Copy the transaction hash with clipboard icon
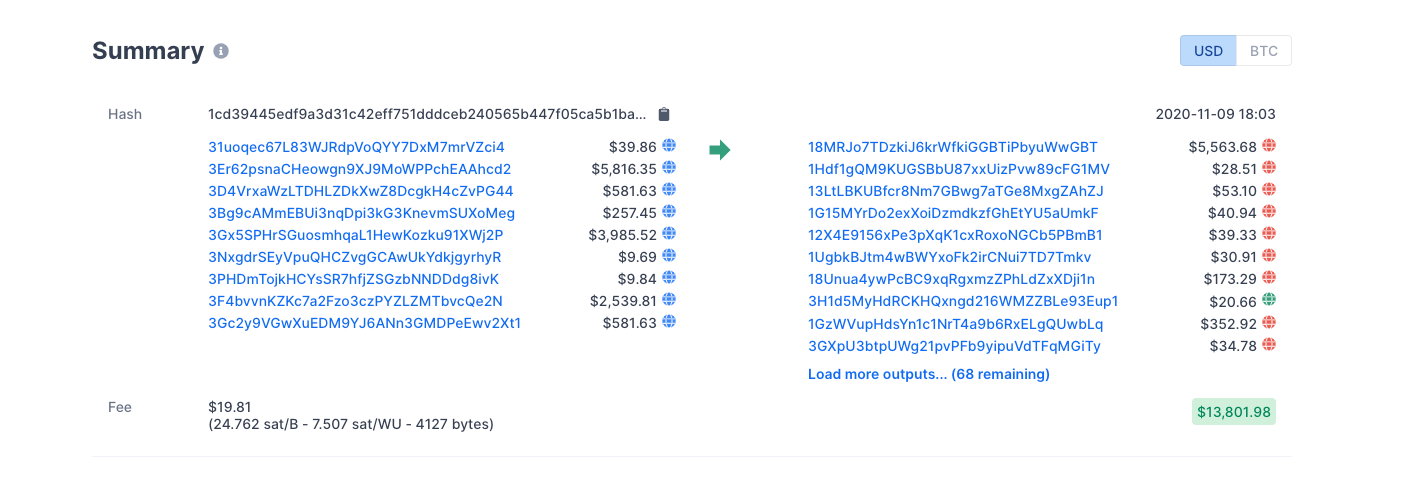 coord(664,114)
